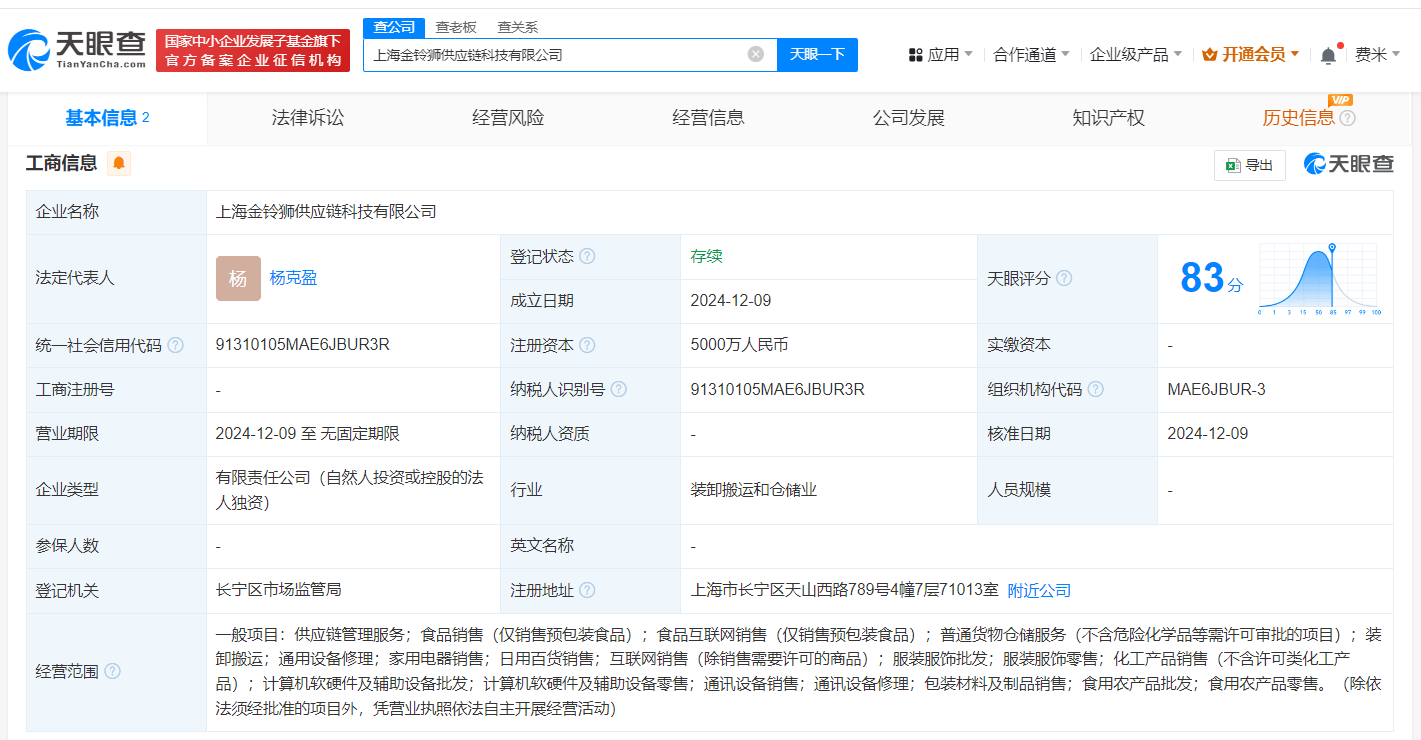
Task: Click the orange alert bell beside 工商信息
Action: (119, 164)
